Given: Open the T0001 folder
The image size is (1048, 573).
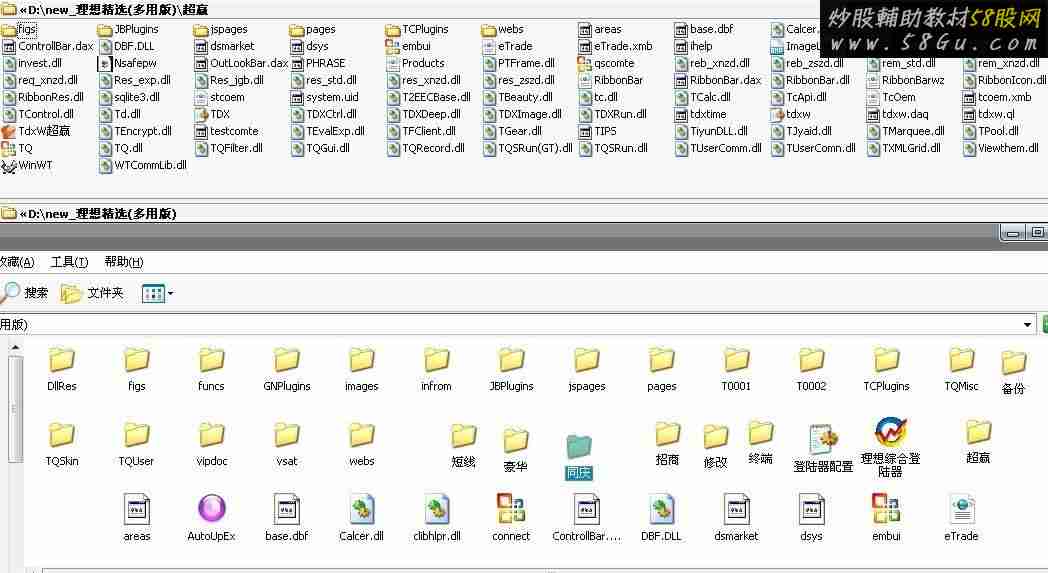Looking at the screenshot, I should tap(736, 369).
